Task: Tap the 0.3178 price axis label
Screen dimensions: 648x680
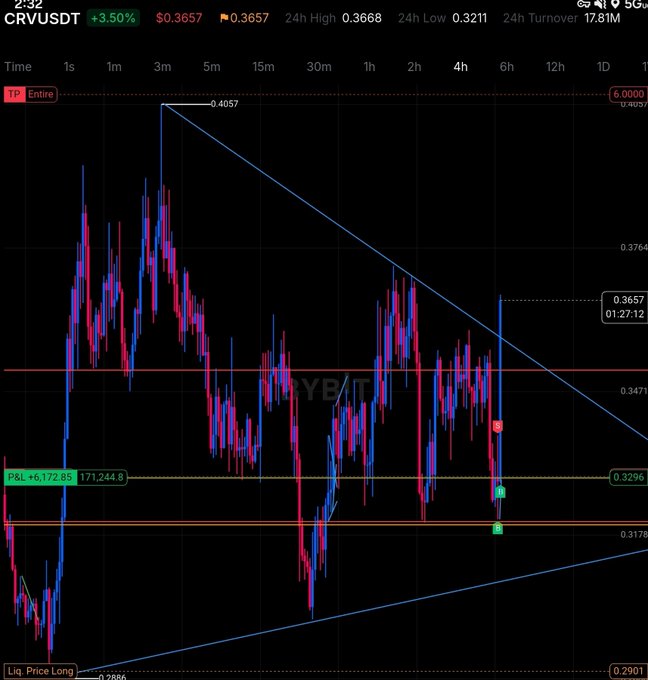Action: pos(634,535)
